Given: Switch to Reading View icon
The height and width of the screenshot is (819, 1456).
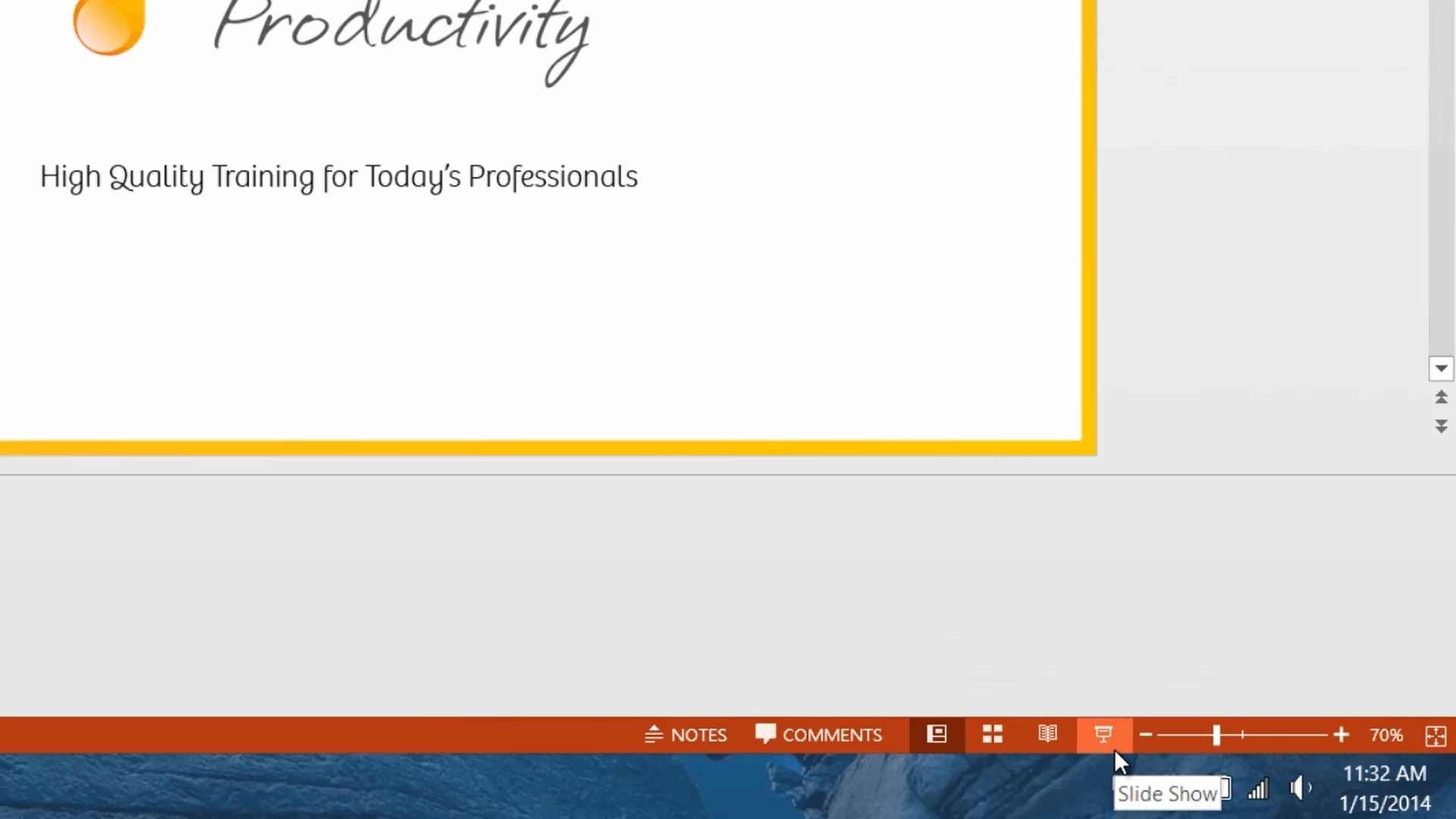Looking at the screenshot, I should coord(1047,735).
